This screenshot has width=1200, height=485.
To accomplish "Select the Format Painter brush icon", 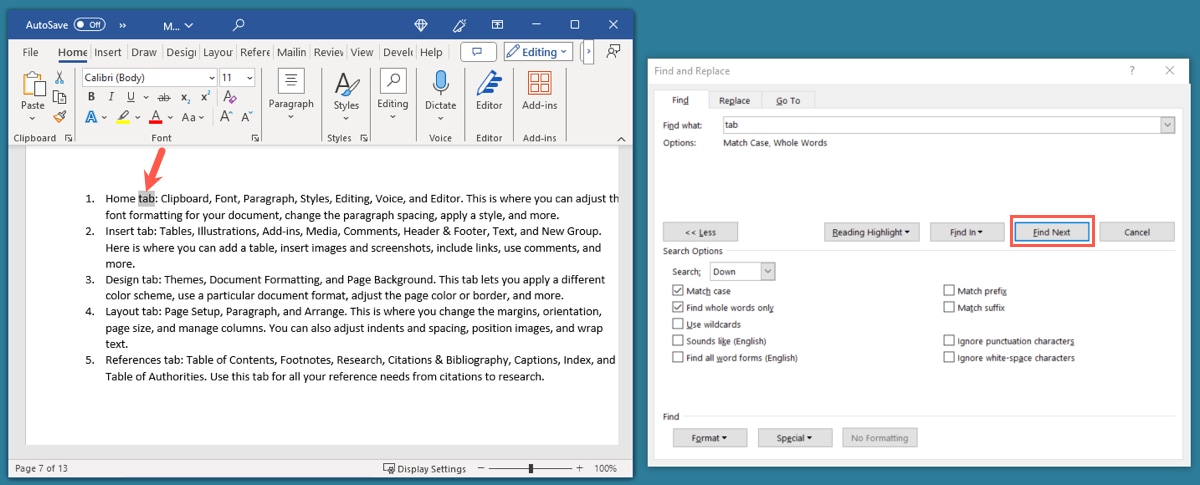I will point(60,116).
